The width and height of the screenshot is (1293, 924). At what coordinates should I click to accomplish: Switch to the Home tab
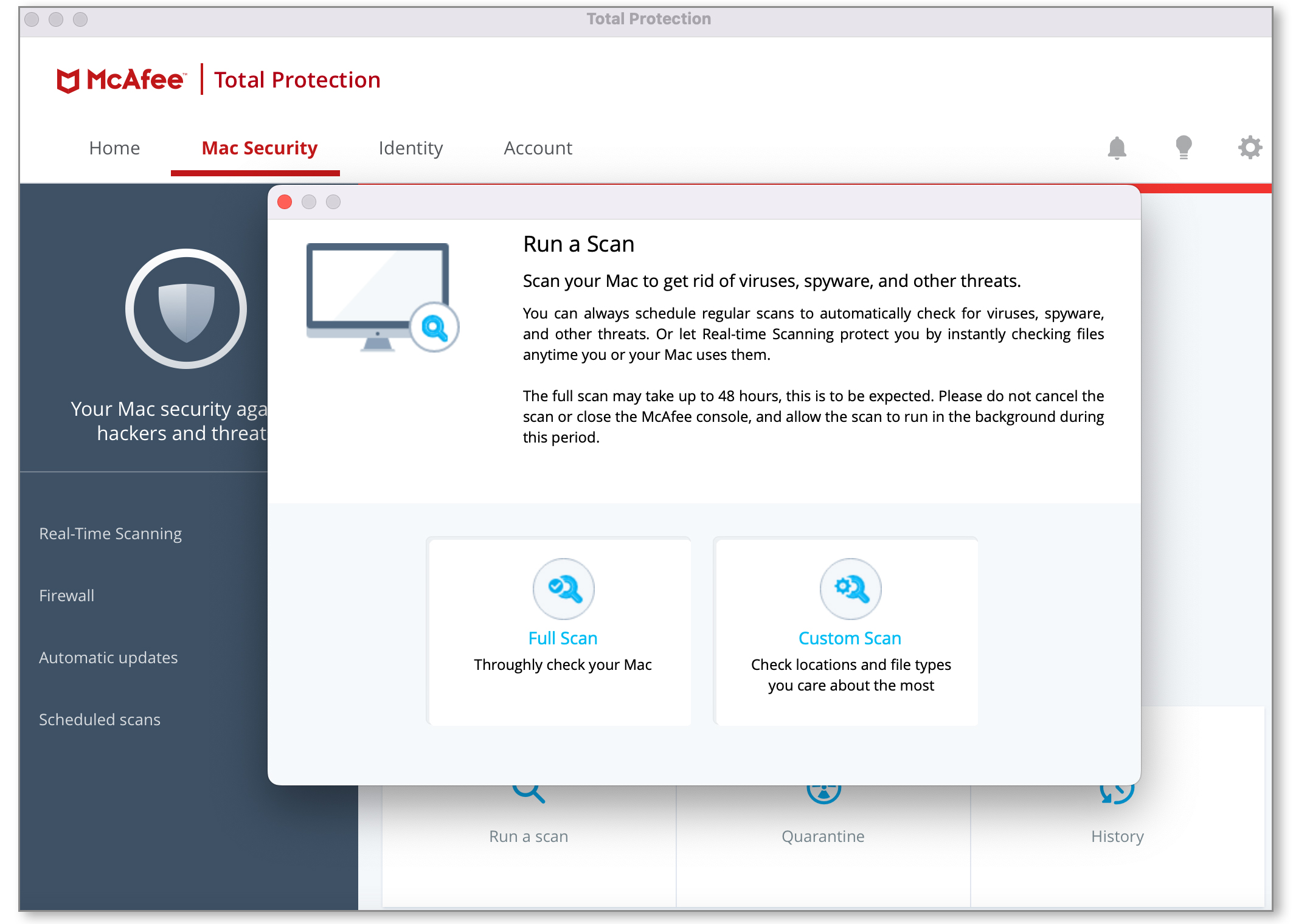point(114,148)
